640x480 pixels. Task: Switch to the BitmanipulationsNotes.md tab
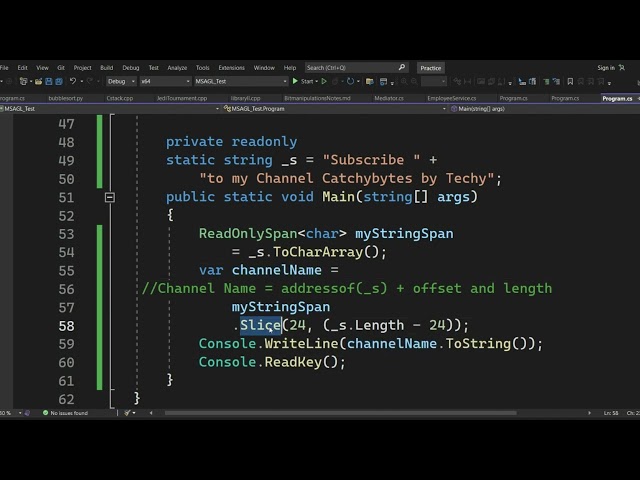pyautogui.click(x=317, y=98)
